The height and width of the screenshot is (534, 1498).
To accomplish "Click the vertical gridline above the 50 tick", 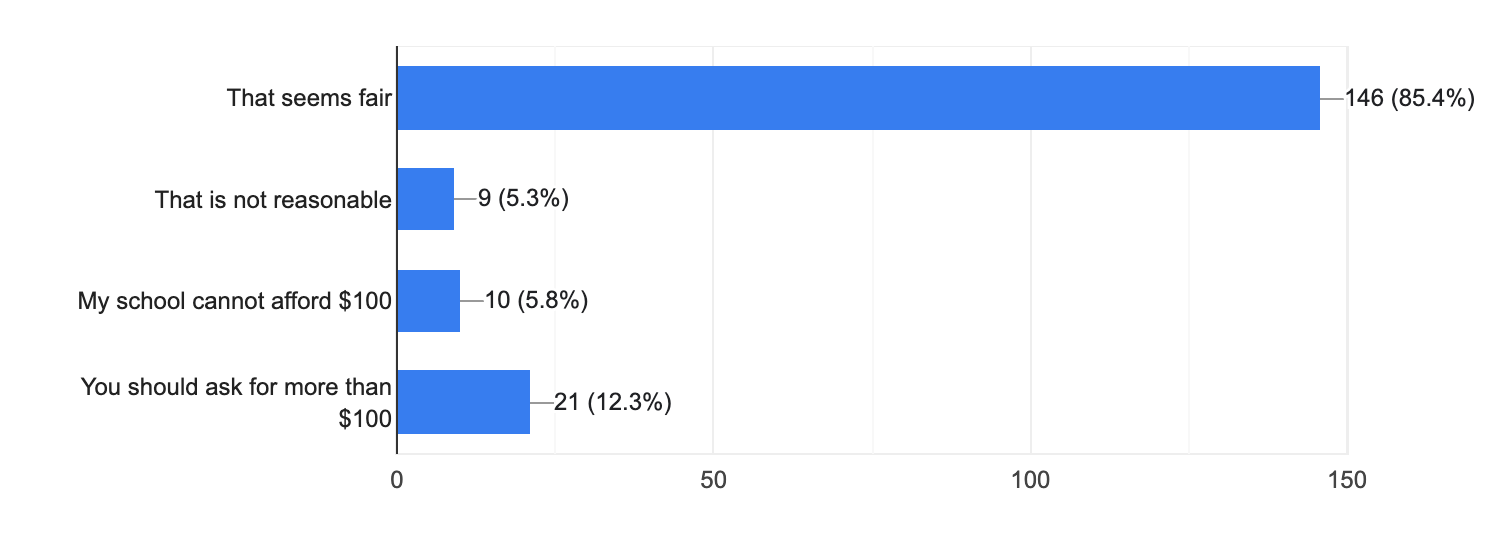I will tap(713, 250).
